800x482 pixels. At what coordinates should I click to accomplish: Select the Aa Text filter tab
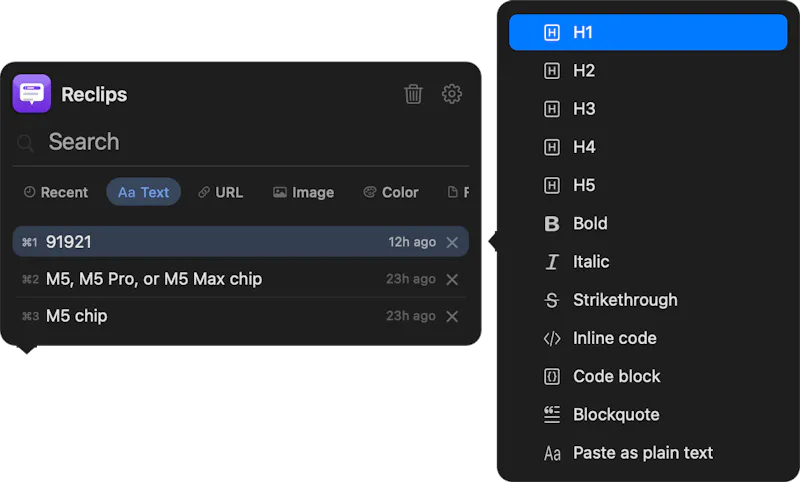point(143,192)
